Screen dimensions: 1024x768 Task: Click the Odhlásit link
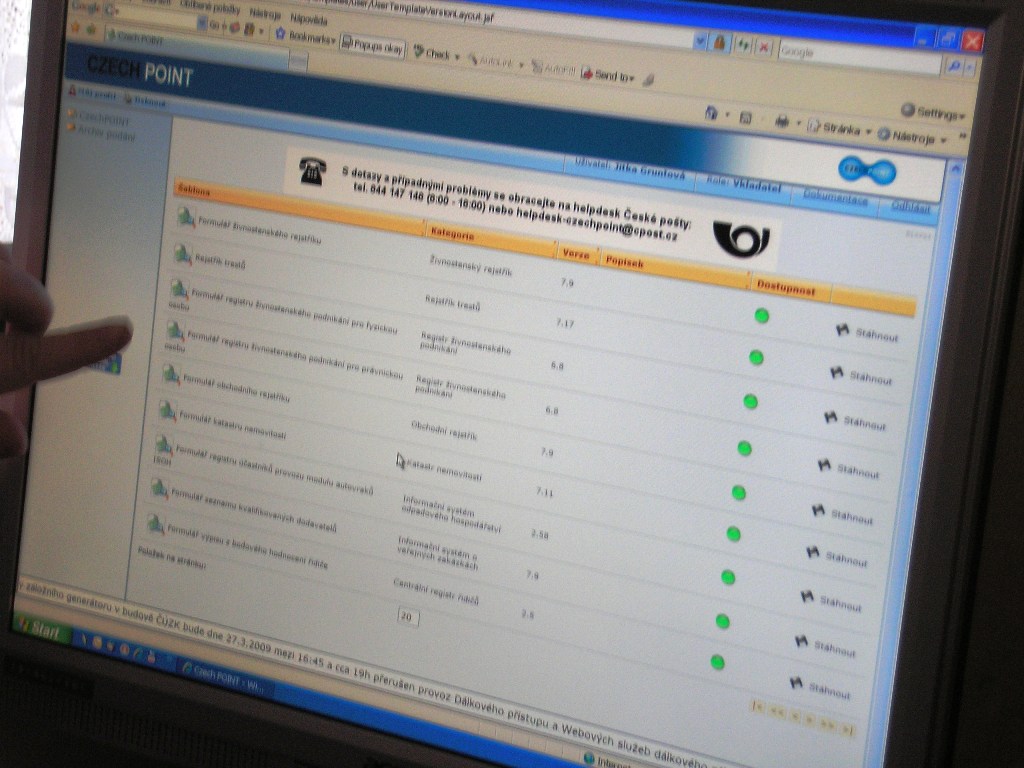pos(910,207)
